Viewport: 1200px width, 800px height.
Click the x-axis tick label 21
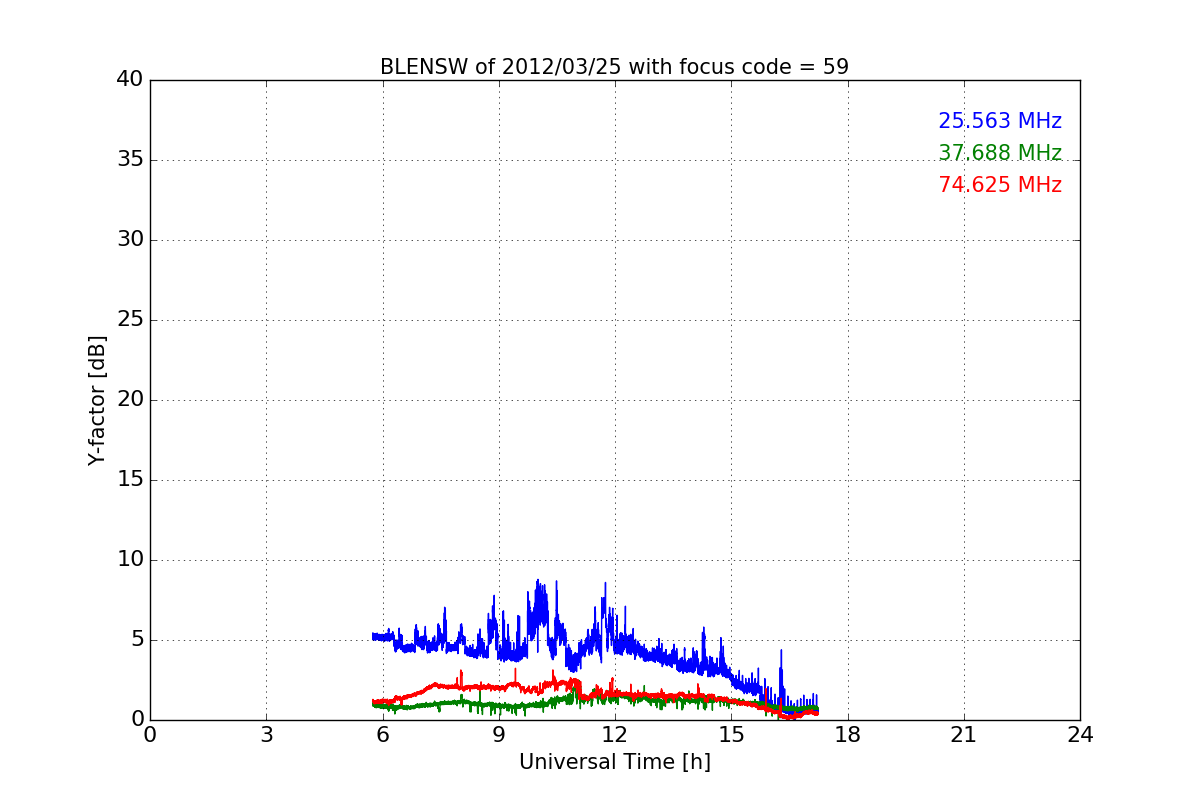964,735
